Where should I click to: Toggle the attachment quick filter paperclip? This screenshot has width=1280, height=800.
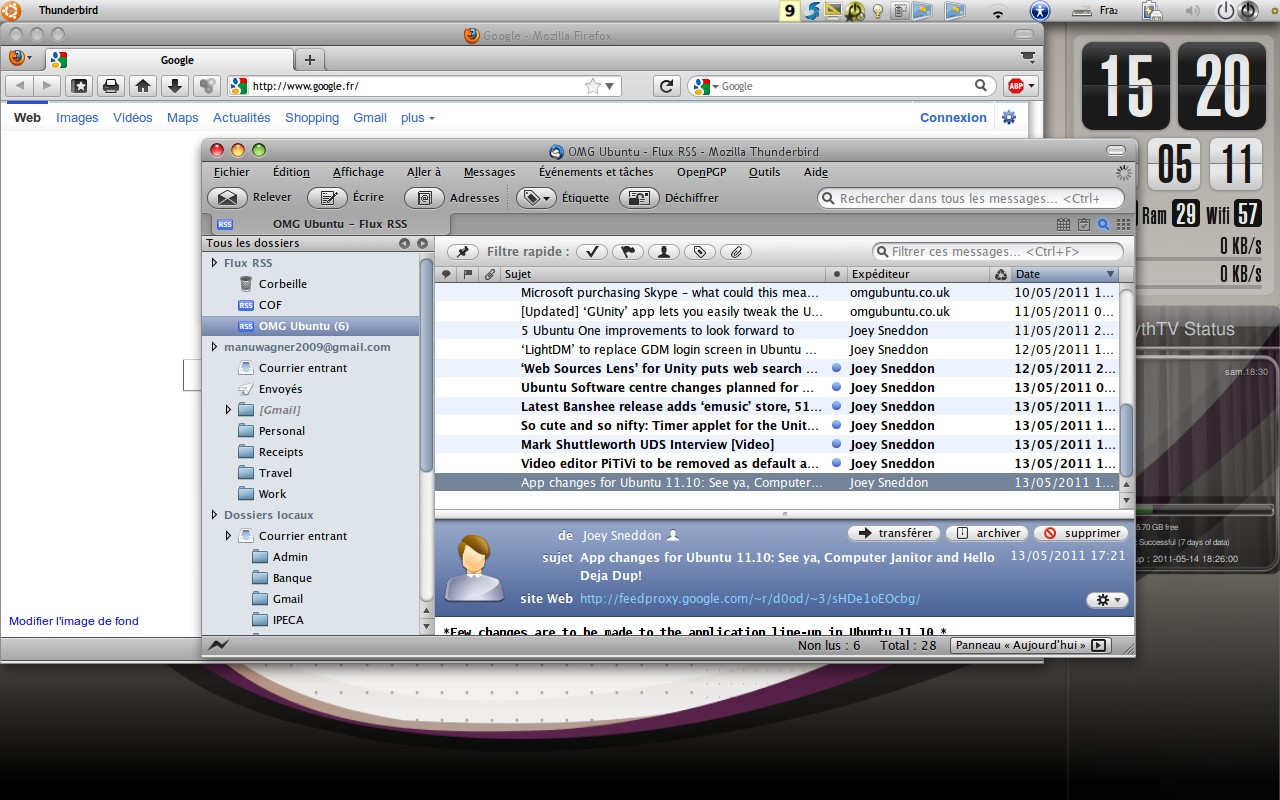point(735,252)
